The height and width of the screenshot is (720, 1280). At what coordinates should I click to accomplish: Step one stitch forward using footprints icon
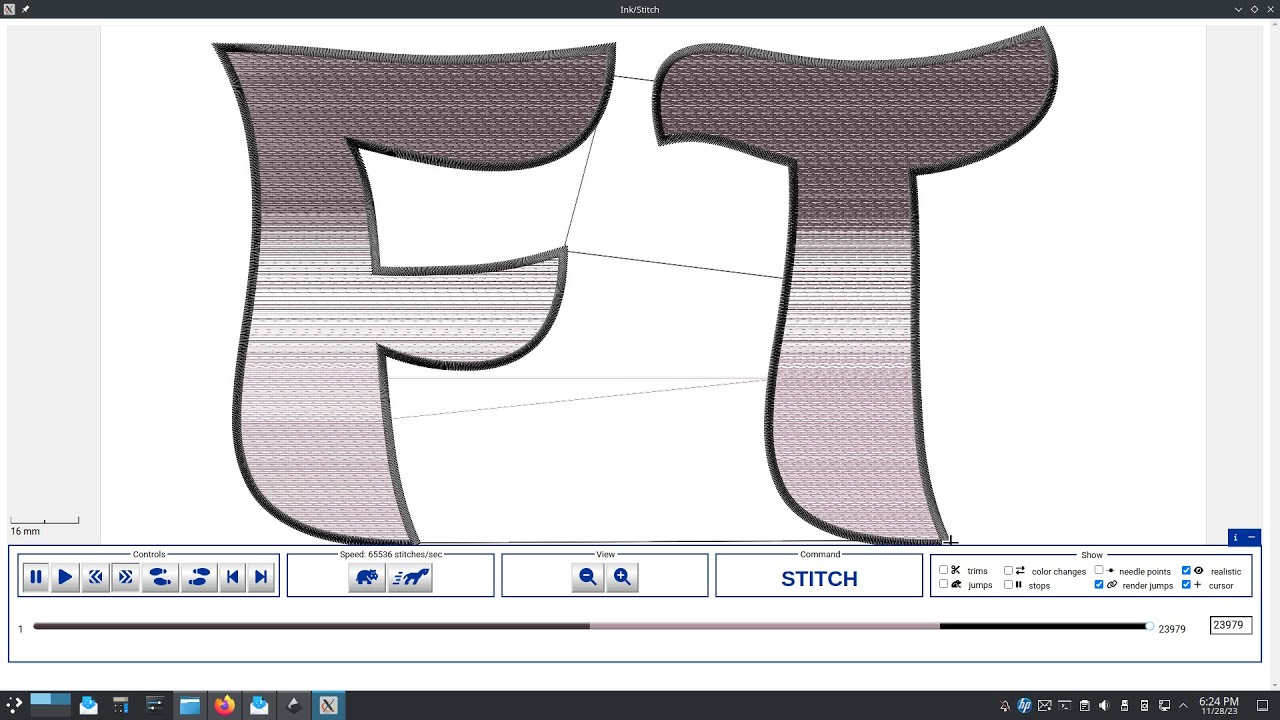coord(199,577)
